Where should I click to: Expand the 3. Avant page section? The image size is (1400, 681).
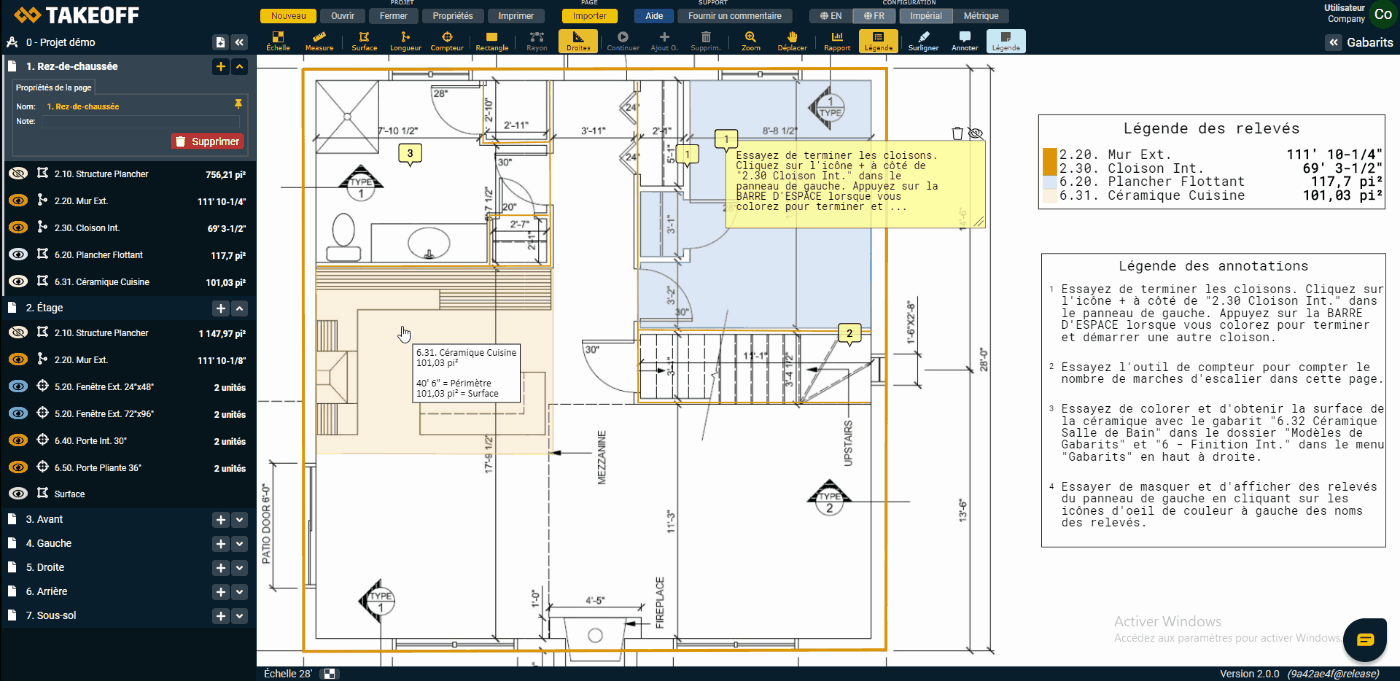(239, 520)
